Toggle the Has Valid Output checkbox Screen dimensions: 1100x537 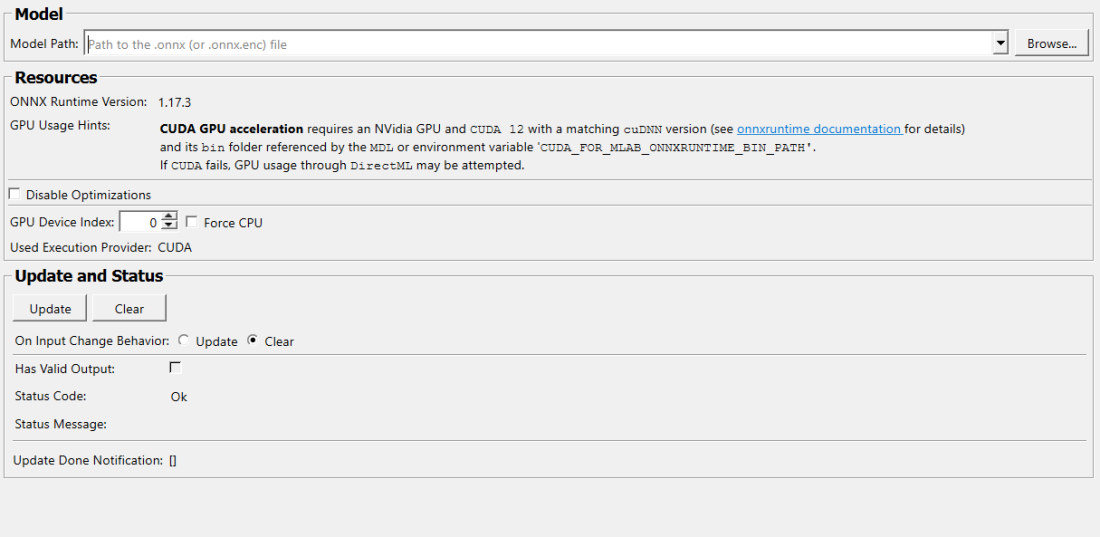[176, 368]
